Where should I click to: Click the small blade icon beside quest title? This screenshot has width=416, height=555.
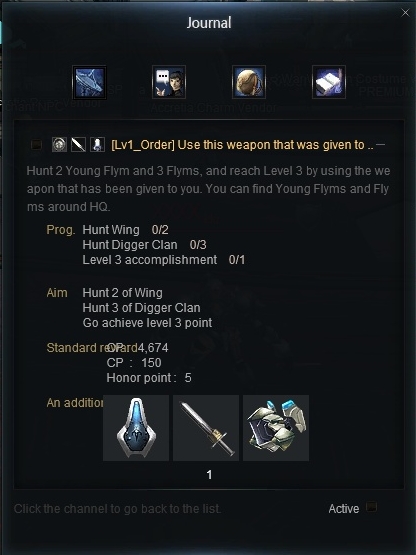coord(78,145)
